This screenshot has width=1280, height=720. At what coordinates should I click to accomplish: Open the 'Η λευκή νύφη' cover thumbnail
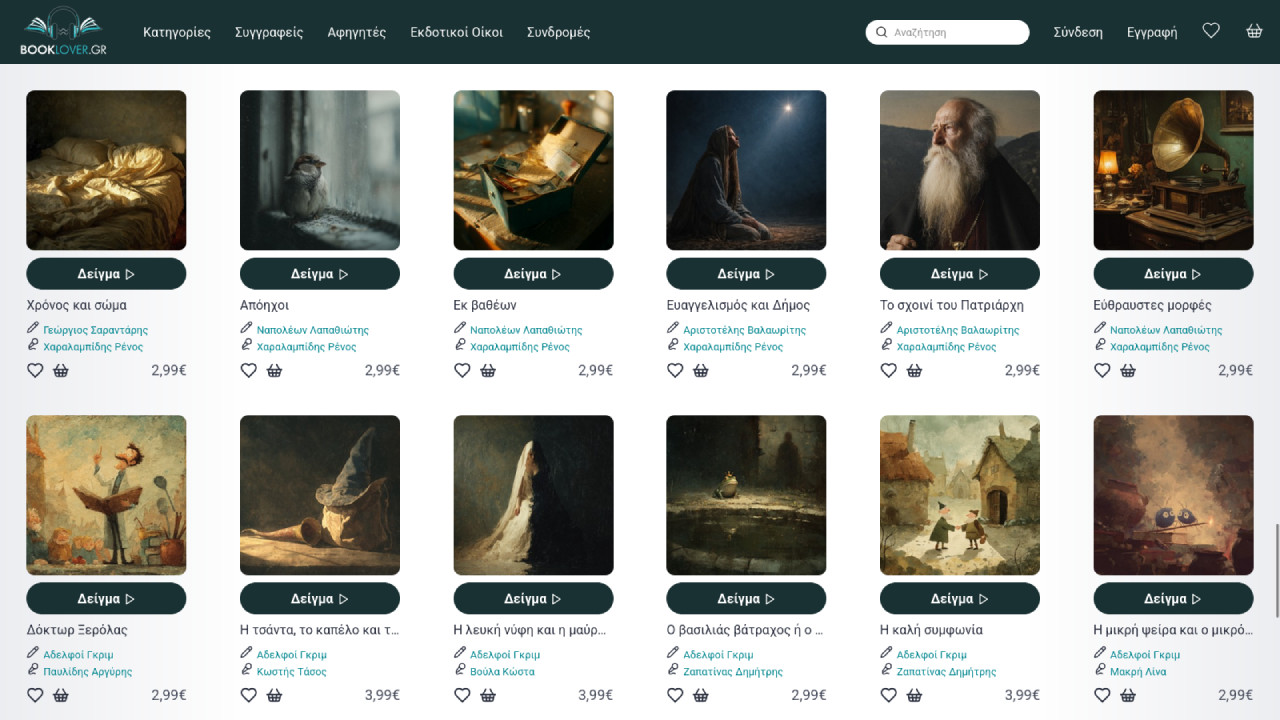[533, 495]
